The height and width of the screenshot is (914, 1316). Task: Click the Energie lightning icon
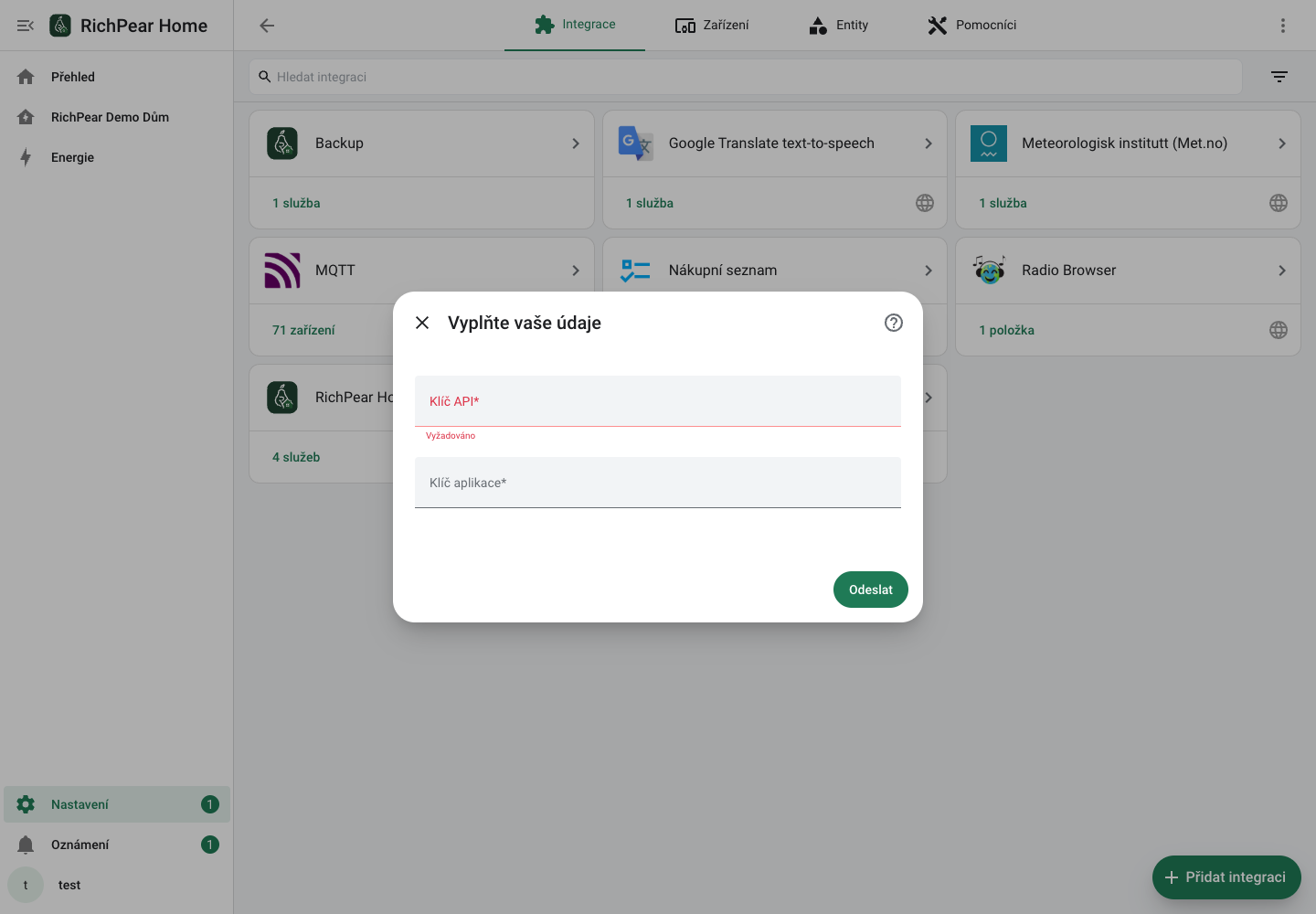pos(26,157)
